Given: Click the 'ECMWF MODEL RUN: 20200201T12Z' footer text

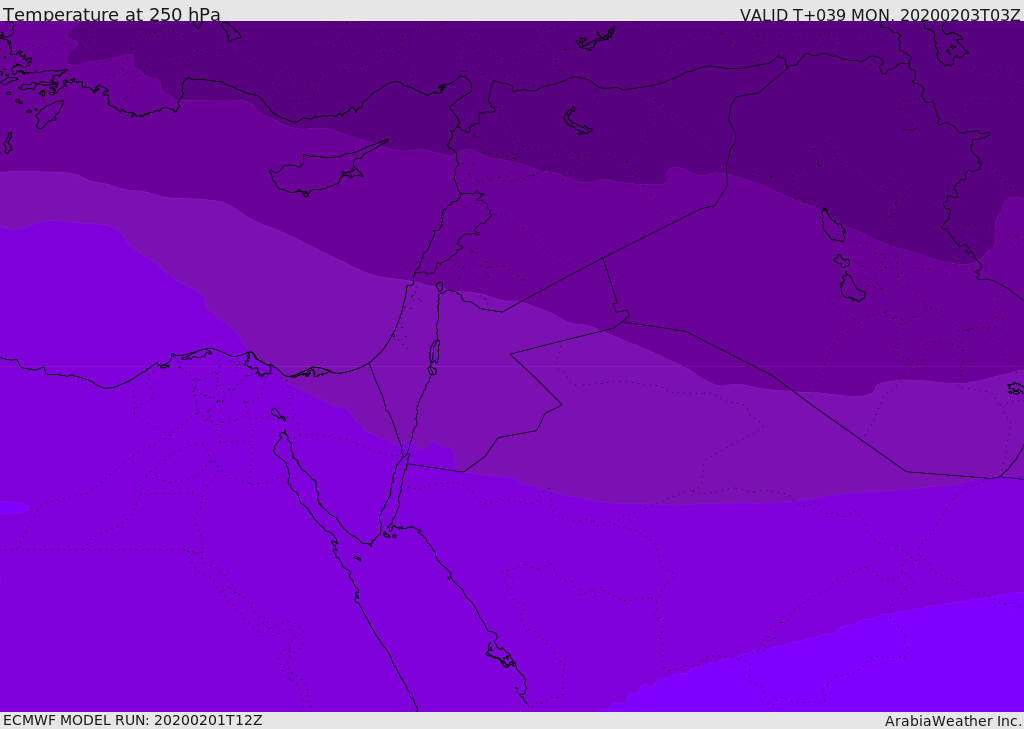Looking at the screenshot, I should click(133, 720).
